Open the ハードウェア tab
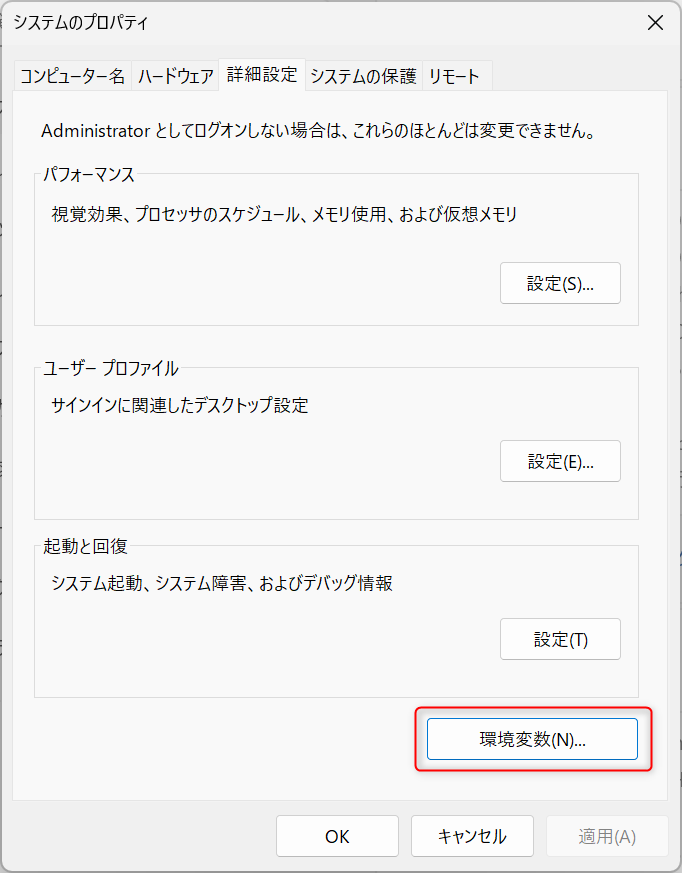682x873 pixels. tap(175, 74)
